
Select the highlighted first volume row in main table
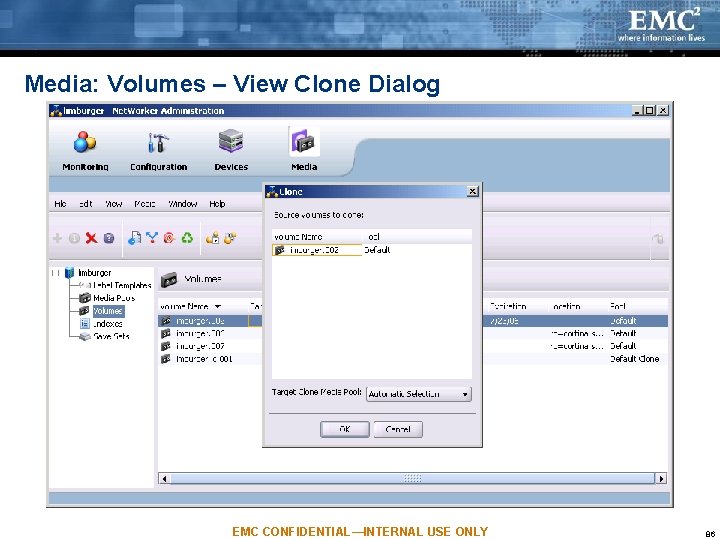point(413,321)
